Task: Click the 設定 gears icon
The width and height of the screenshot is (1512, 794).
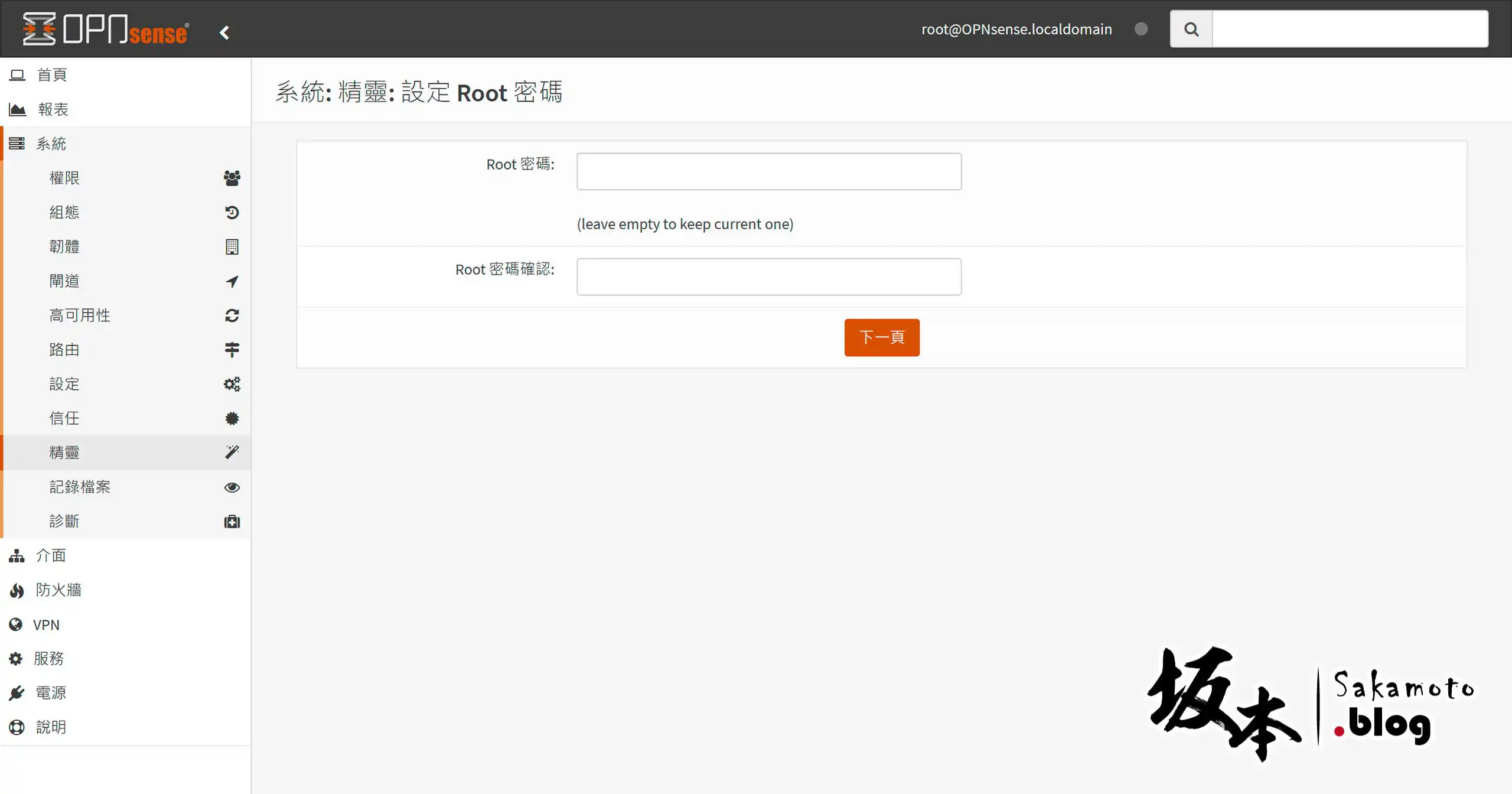Action: click(x=232, y=384)
